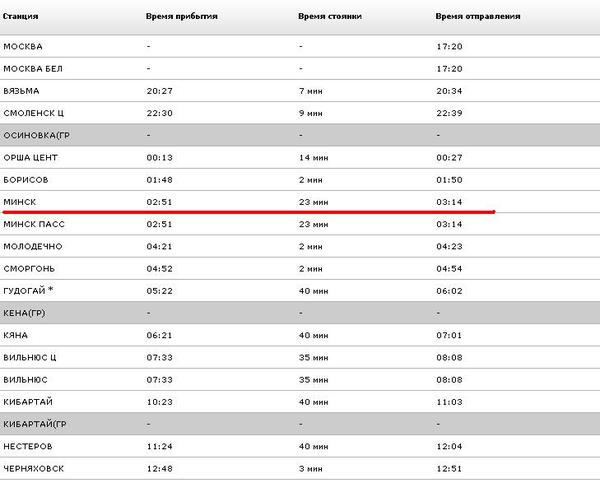Click the Станция column header

20,17
